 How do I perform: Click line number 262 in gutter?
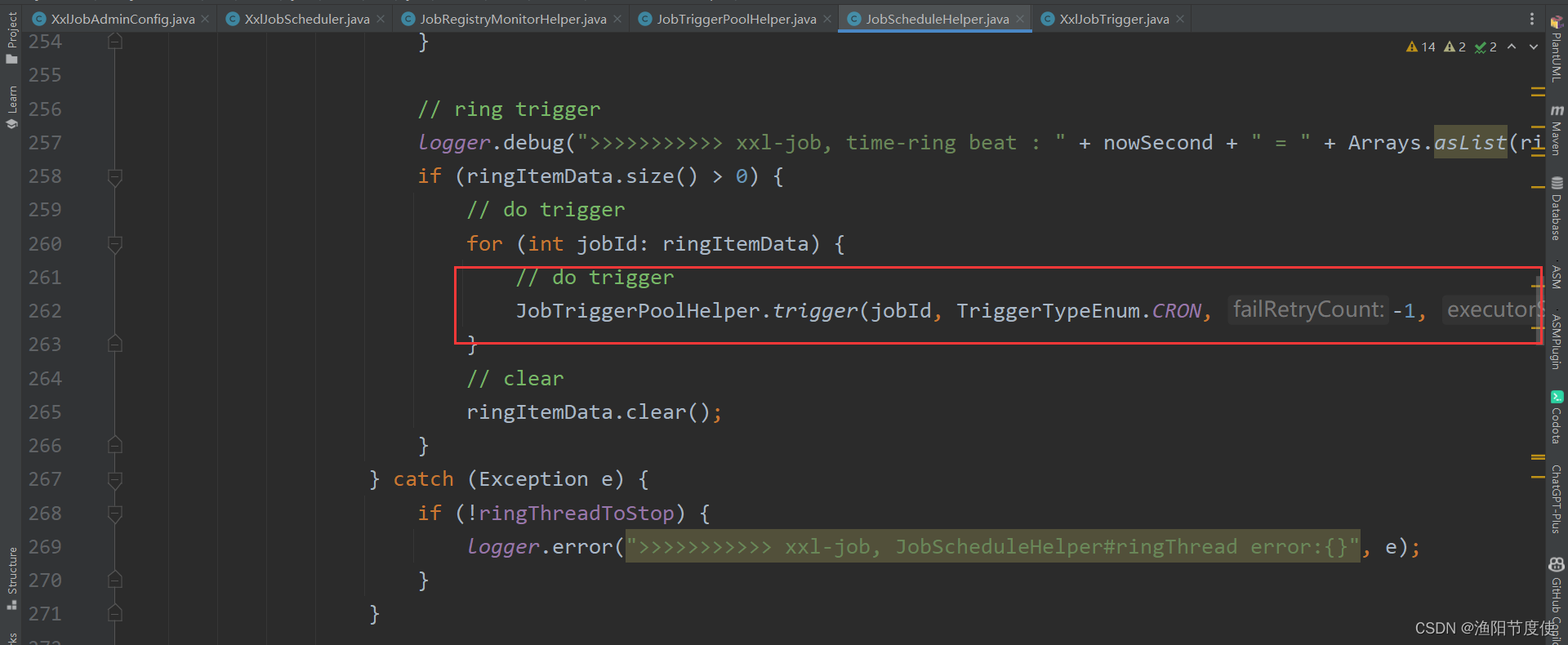click(x=45, y=311)
